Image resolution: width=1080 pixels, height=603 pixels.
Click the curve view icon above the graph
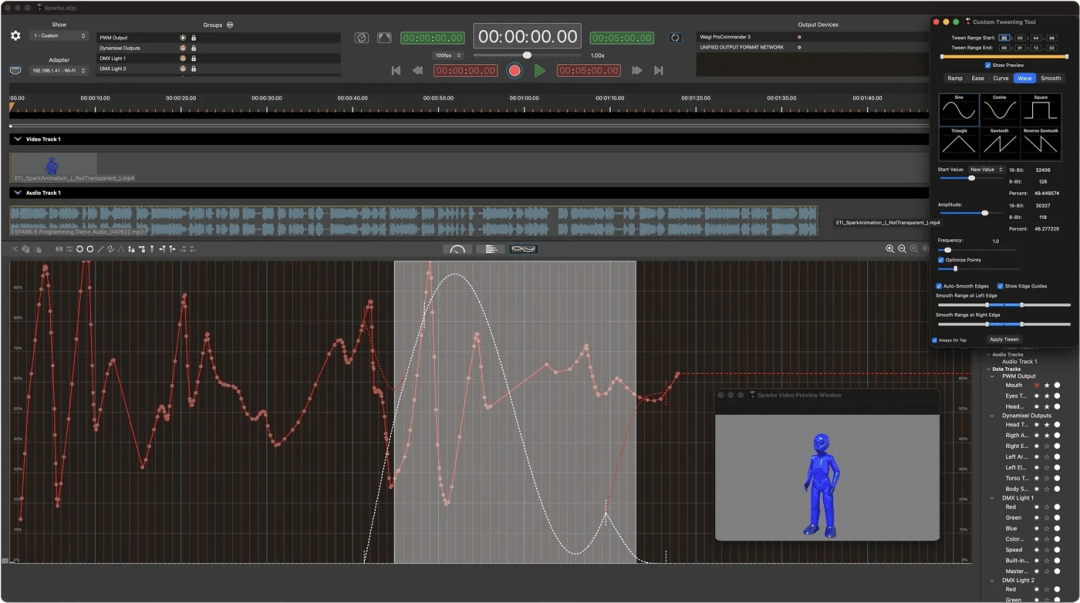[x=457, y=249]
